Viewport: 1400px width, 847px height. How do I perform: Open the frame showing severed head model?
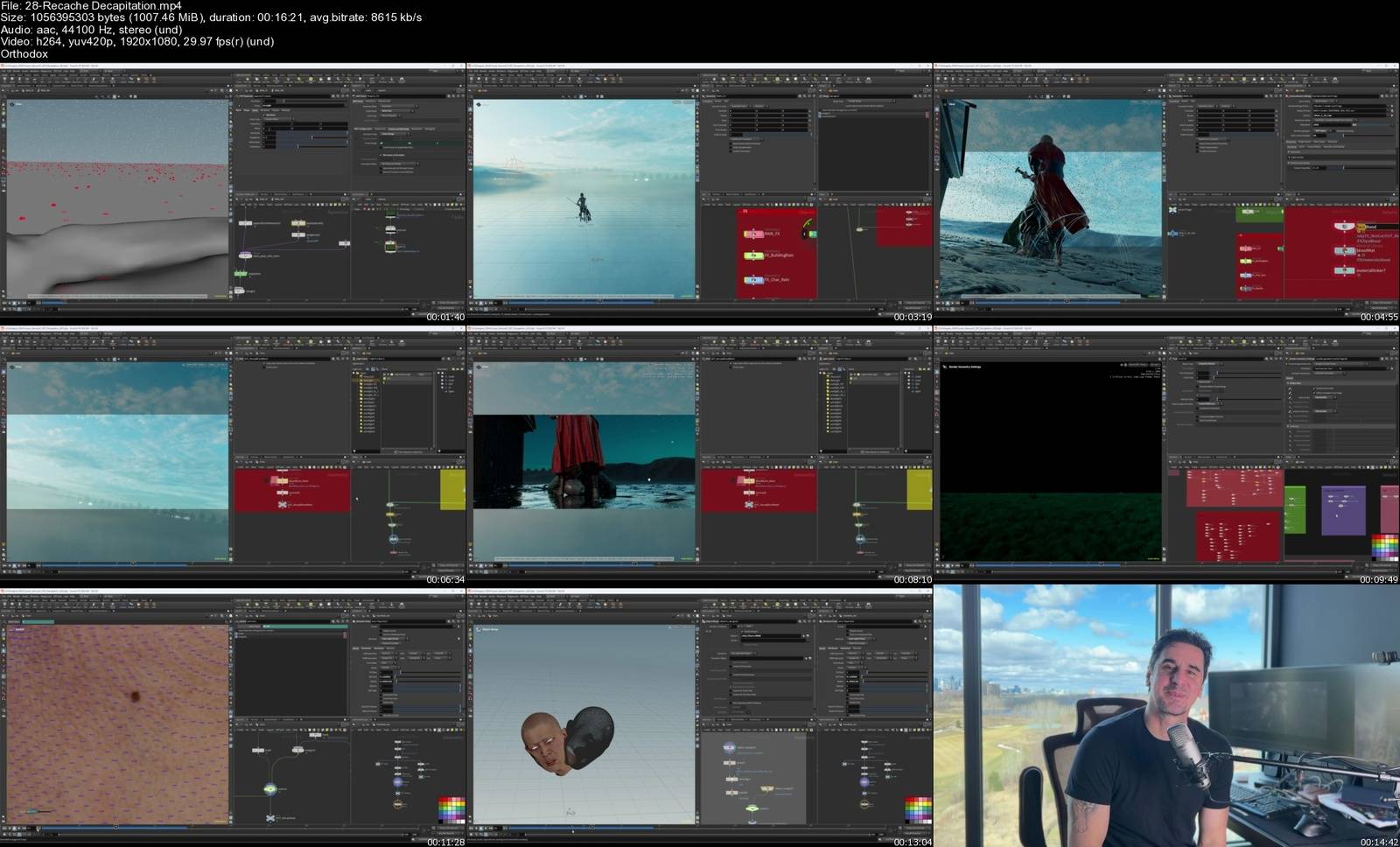pyautogui.click(x=699, y=717)
